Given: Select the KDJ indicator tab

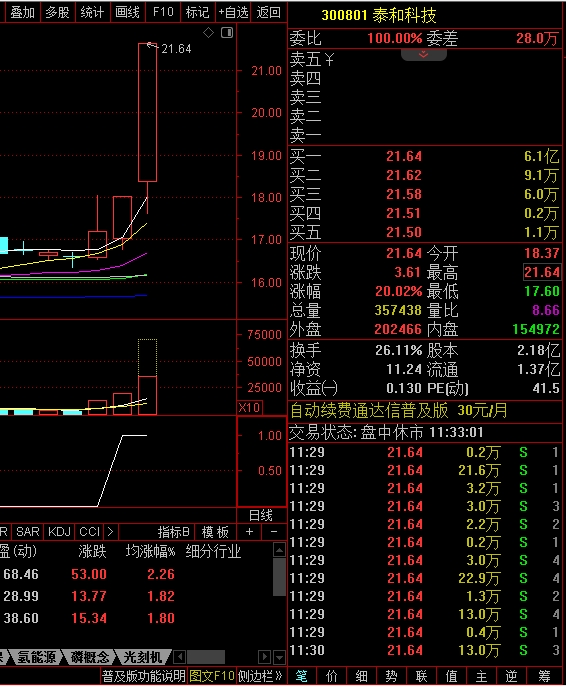Looking at the screenshot, I should click(59, 532).
